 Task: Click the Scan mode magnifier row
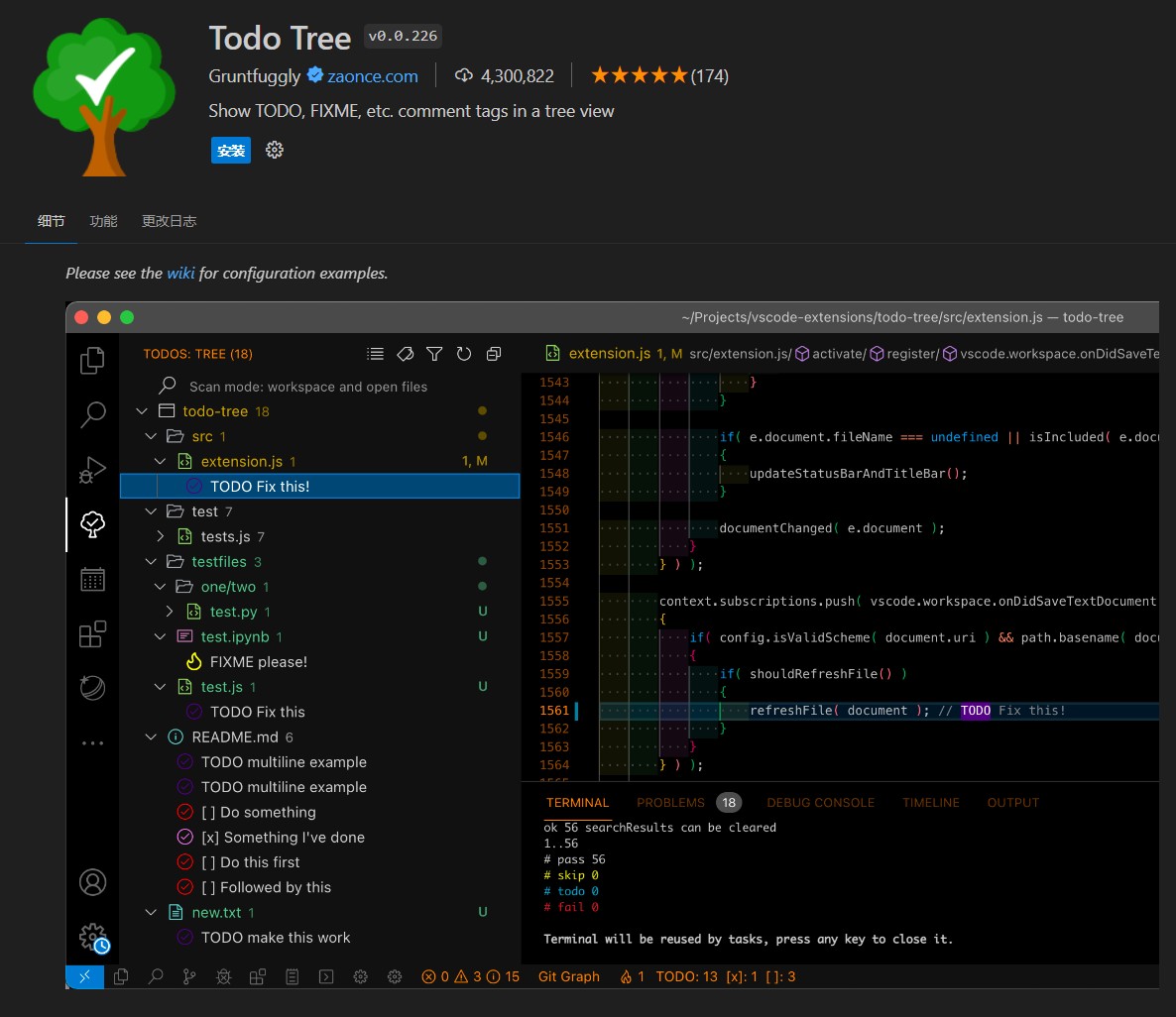point(319,387)
